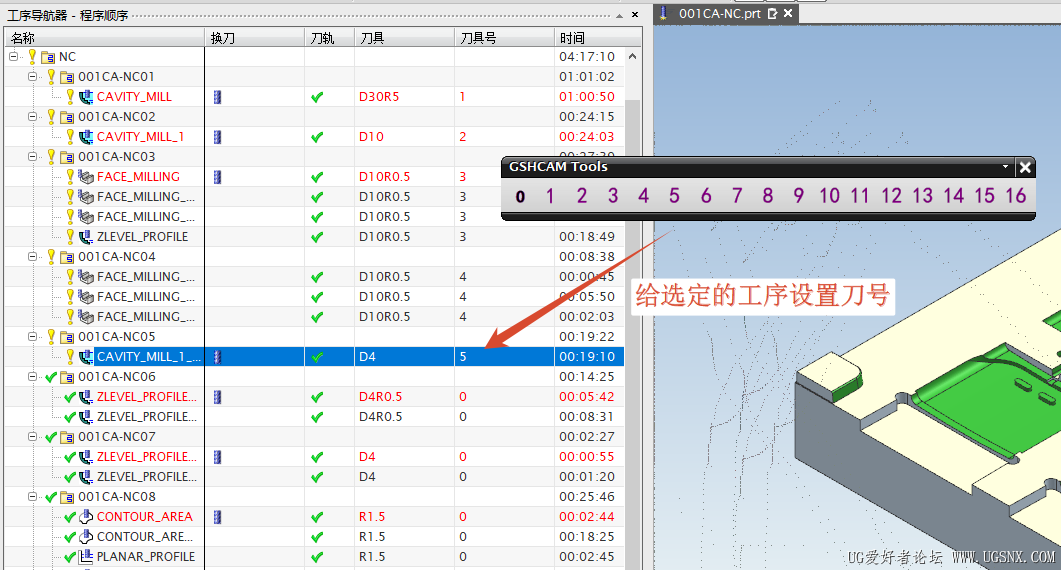Sort by the 刀具 column header
The width and height of the screenshot is (1061, 570).
pyautogui.click(x=405, y=38)
